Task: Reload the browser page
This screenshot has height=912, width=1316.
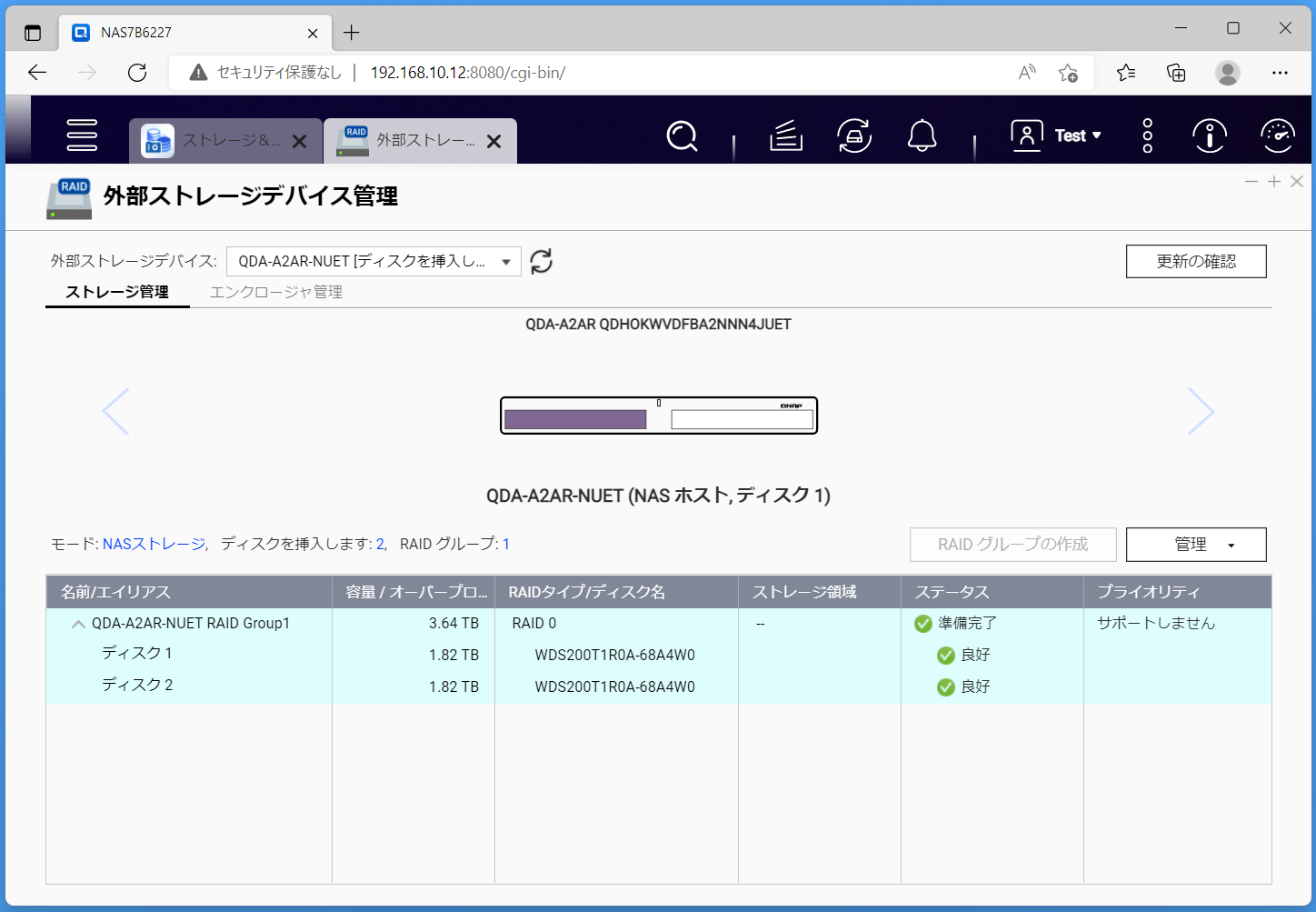Action: coord(137,73)
